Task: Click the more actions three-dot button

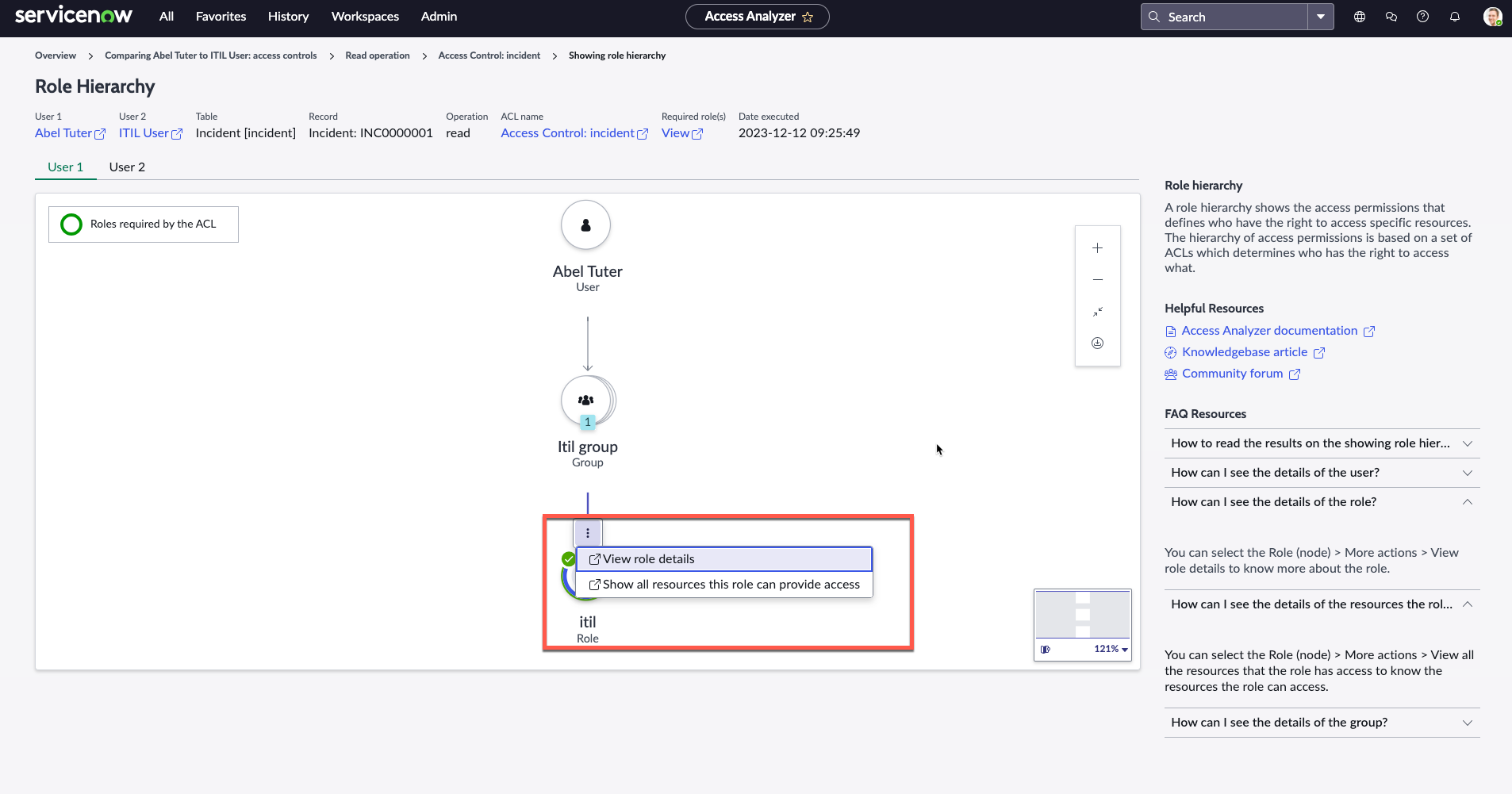Action: [588, 533]
